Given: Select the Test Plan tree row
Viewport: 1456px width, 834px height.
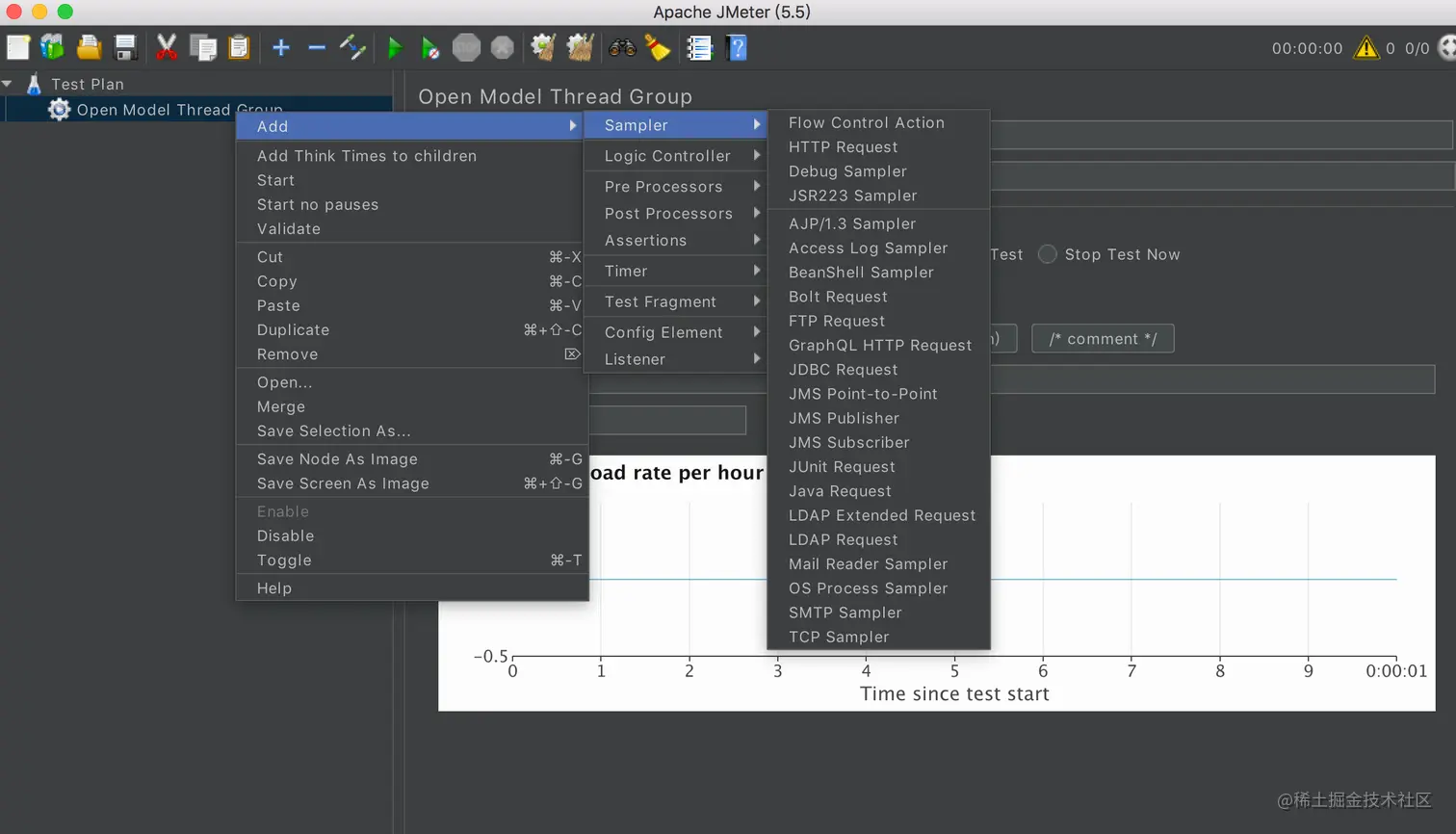Looking at the screenshot, I should (x=88, y=84).
